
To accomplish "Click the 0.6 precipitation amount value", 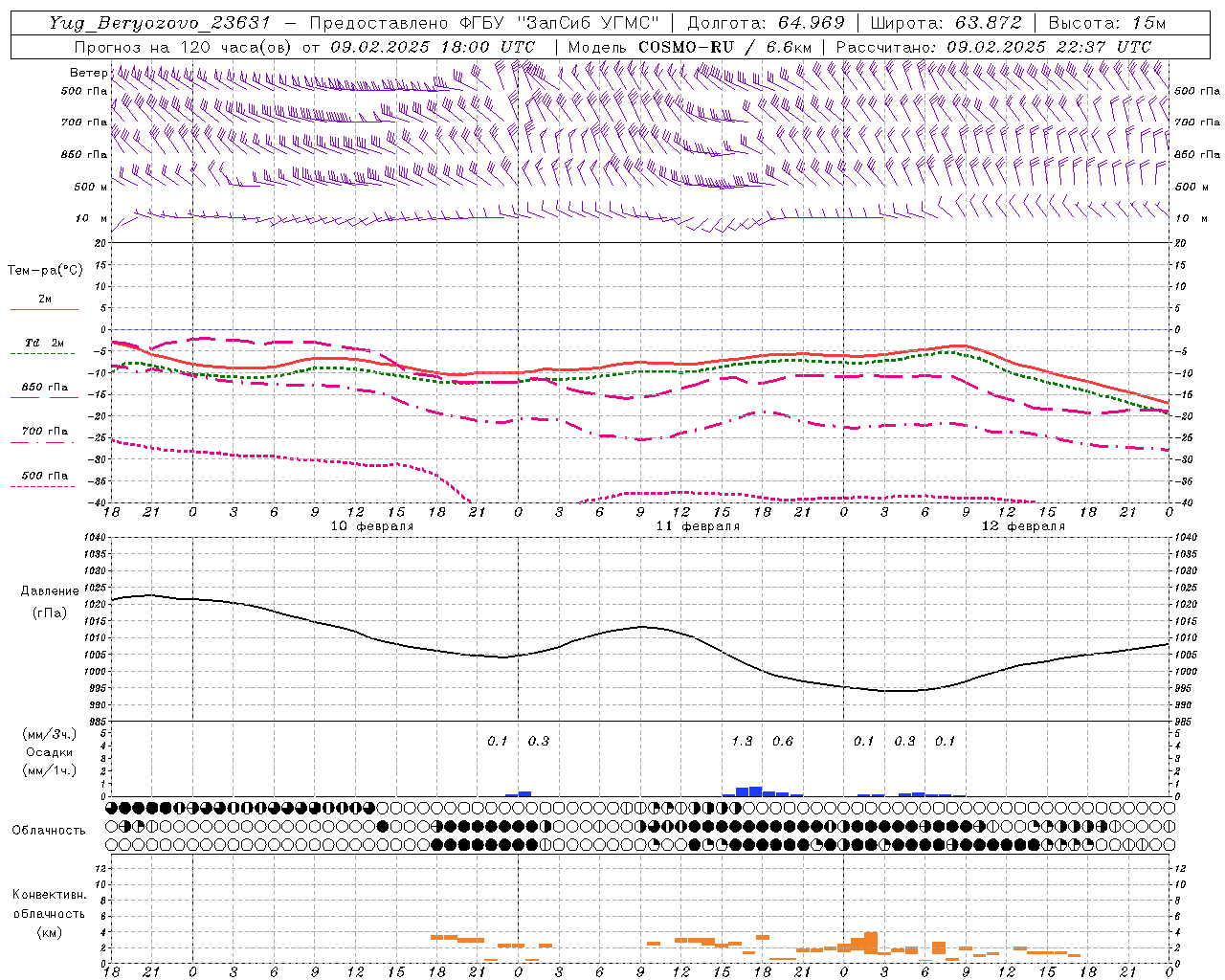I will tap(783, 741).
